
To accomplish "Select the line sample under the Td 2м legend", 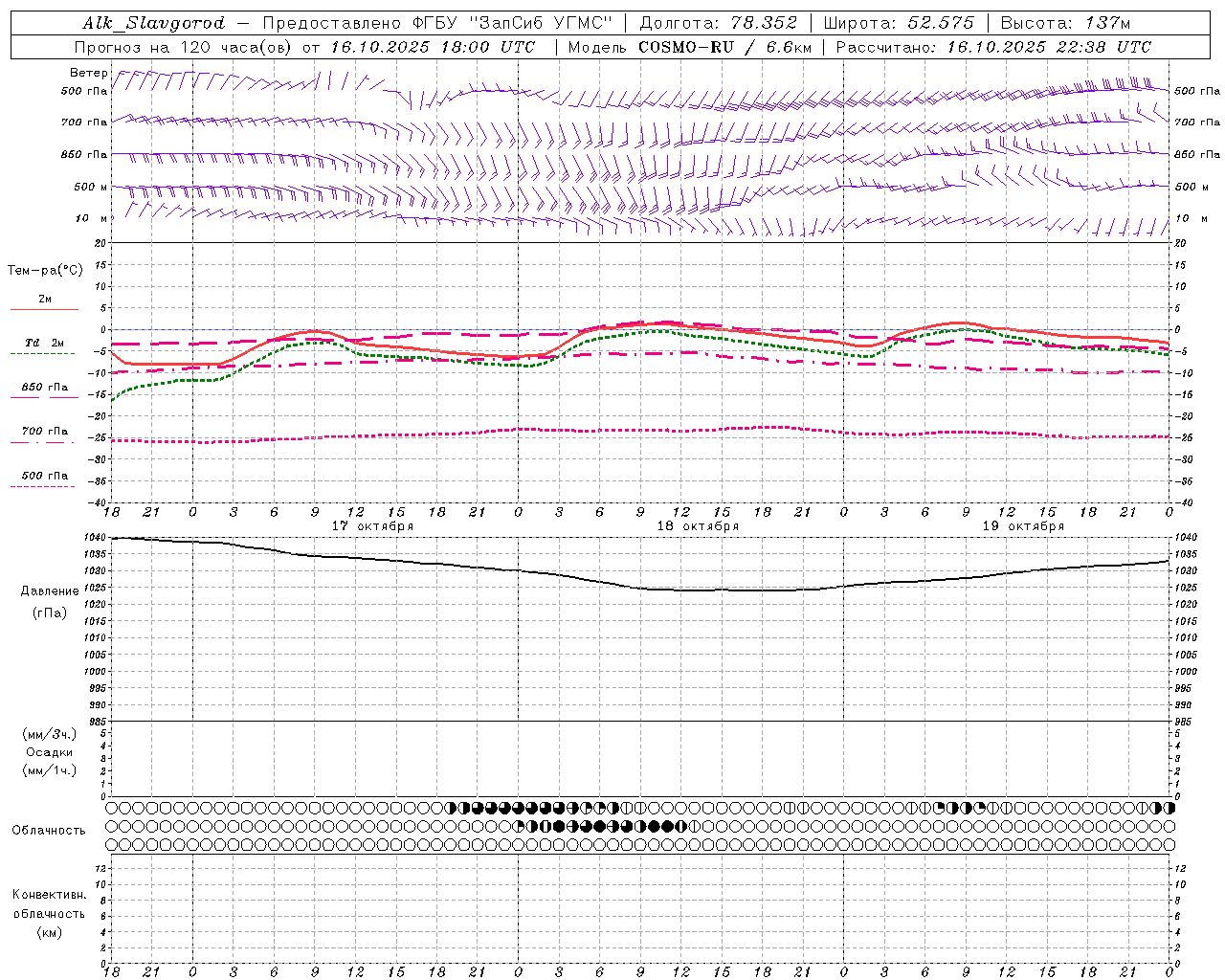I will tap(42, 354).
